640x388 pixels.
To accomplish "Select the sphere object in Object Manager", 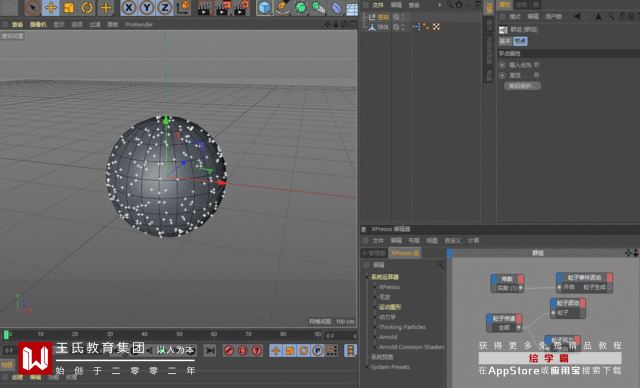I will point(382,27).
